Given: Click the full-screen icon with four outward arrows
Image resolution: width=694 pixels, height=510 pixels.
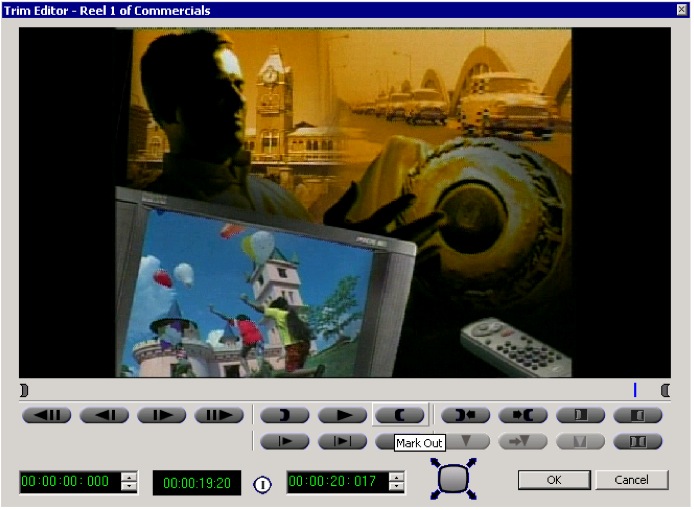Looking at the screenshot, I should [x=454, y=479].
